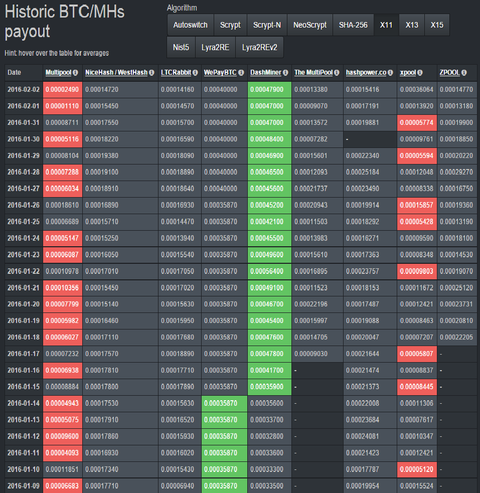Click ZPOOL value 0.00029270
The height and width of the screenshot is (493, 480).
click(456, 172)
